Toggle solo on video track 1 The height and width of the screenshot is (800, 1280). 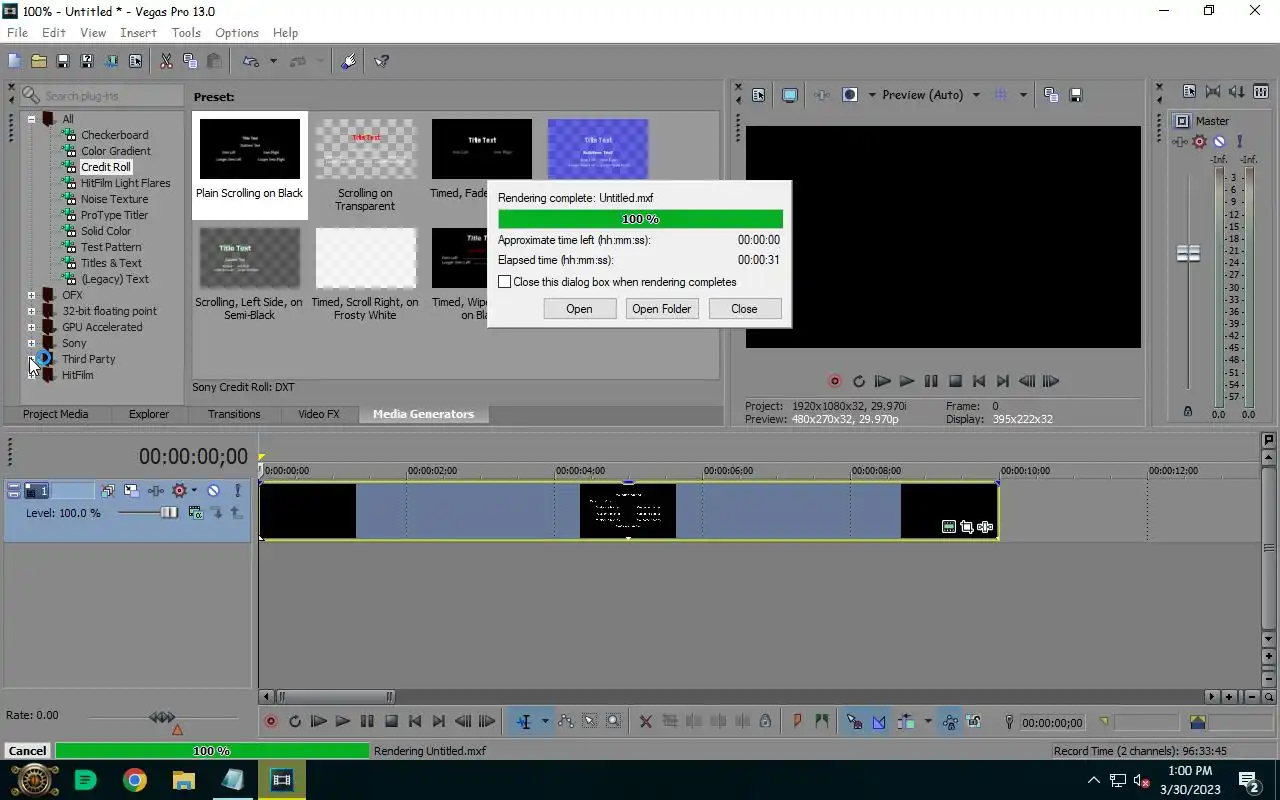237,490
